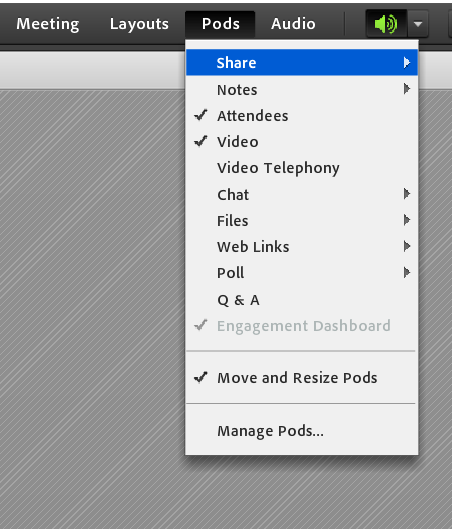Open the Audio menu
Viewport: 452px width, 529px height.
click(x=293, y=24)
